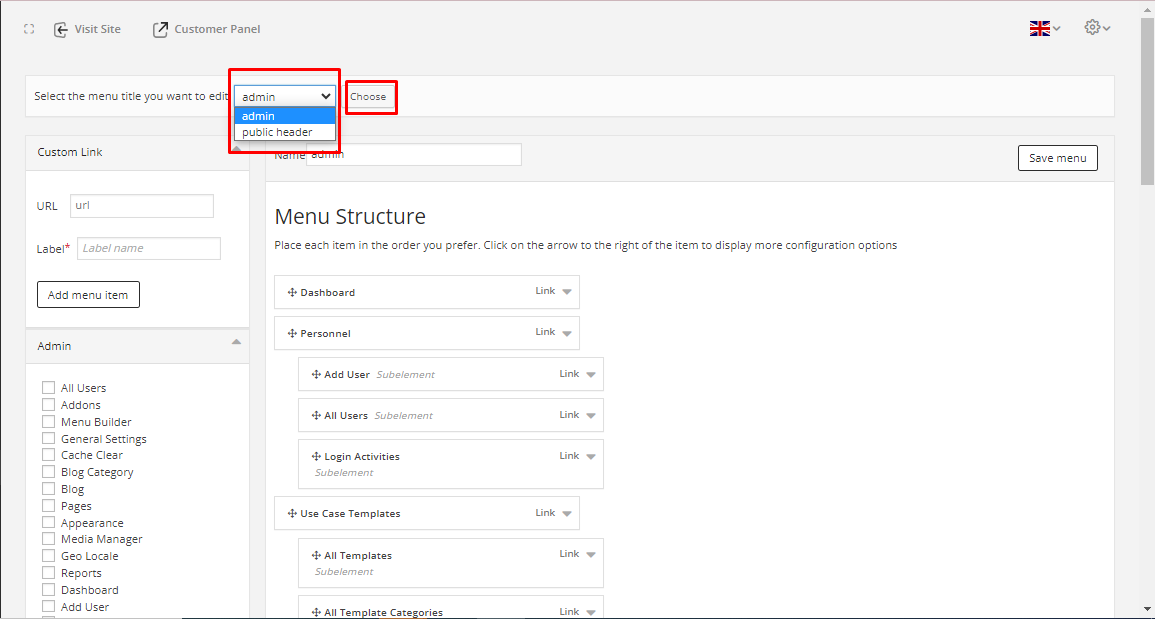This screenshot has height=619, width=1155.
Task: Click the drag handle for Login Activities
Action: [x=316, y=457]
